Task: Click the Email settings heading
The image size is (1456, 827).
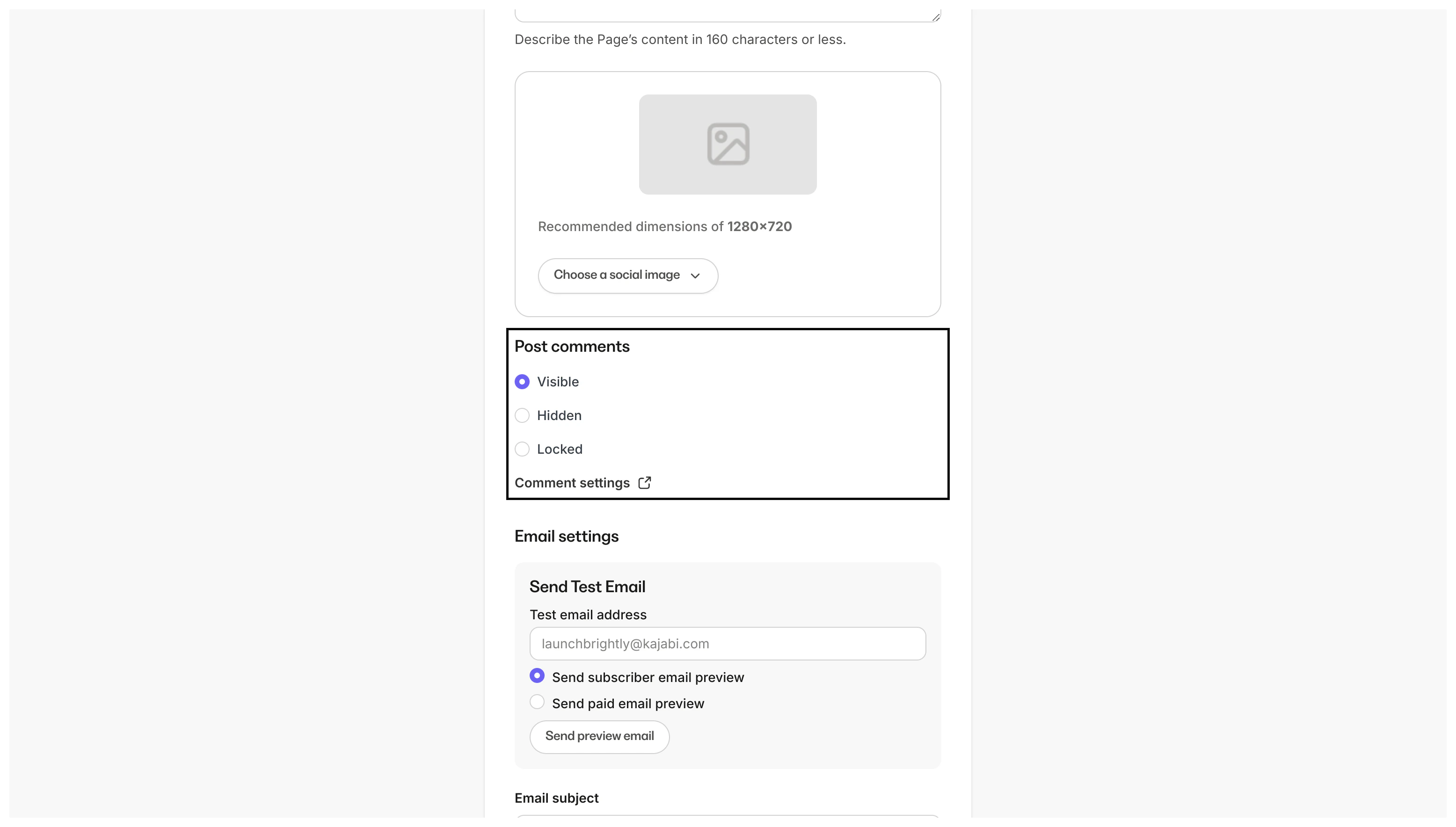Action: pyautogui.click(x=567, y=536)
